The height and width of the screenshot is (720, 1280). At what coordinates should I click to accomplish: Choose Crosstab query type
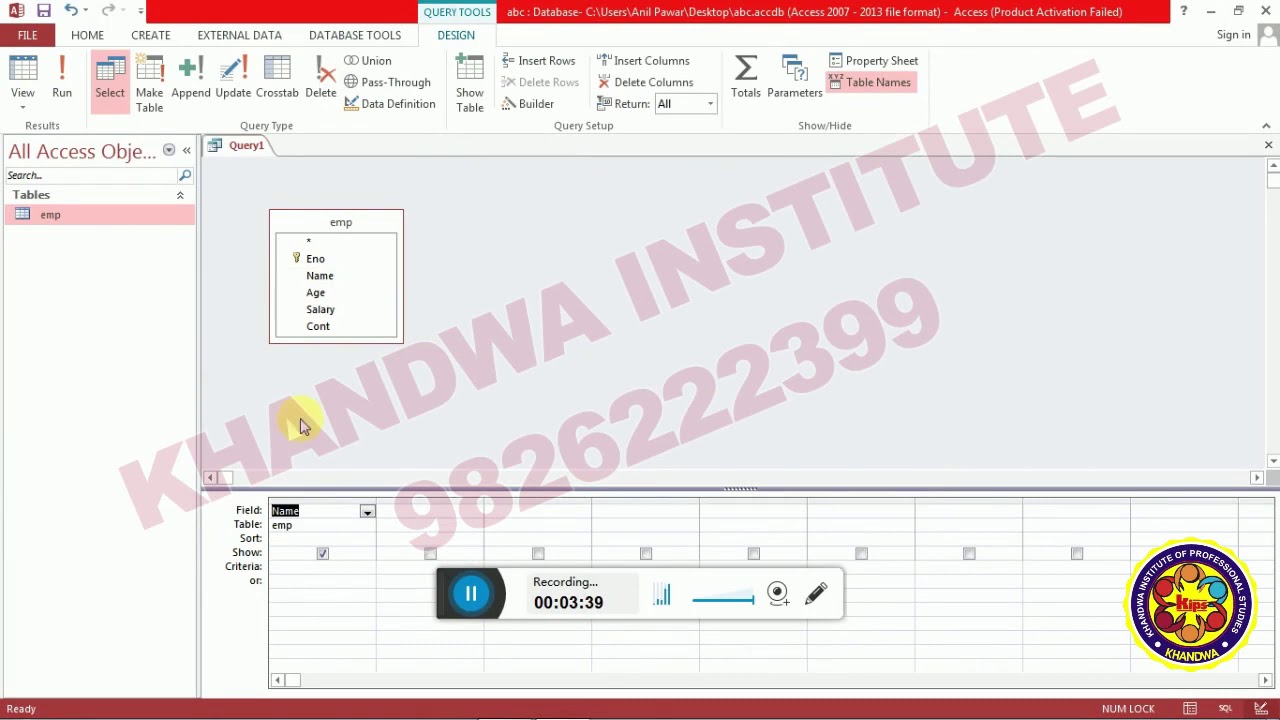coord(277,78)
